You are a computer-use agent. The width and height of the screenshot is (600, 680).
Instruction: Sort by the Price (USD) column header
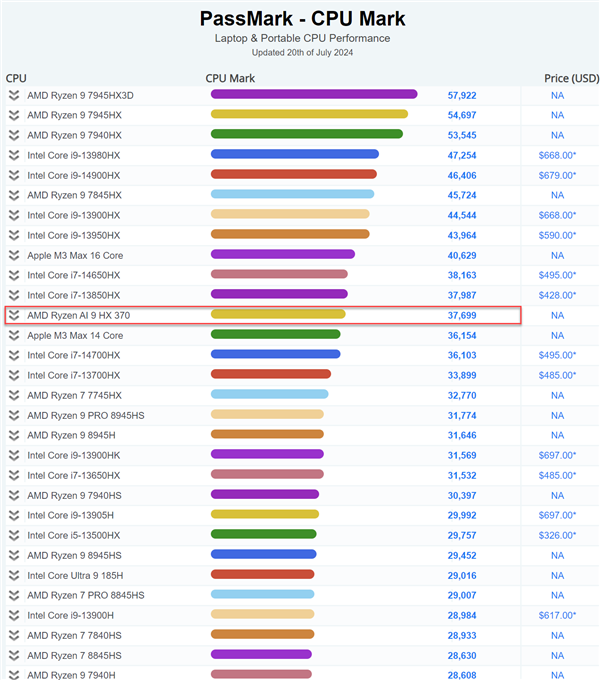coord(571,78)
